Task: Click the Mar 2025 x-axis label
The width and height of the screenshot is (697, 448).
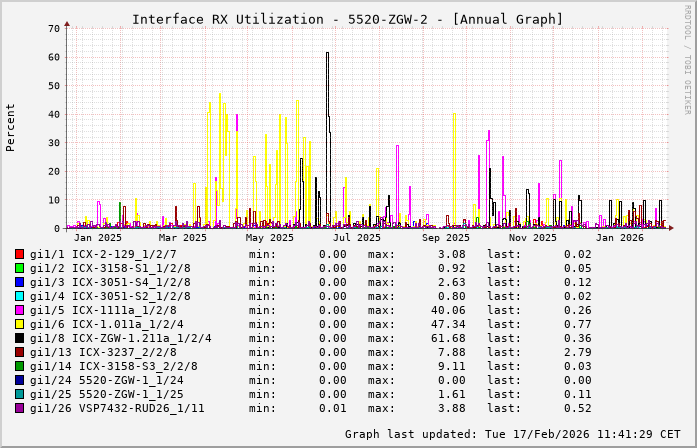Action: pyautogui.click(x=182, y=238)
